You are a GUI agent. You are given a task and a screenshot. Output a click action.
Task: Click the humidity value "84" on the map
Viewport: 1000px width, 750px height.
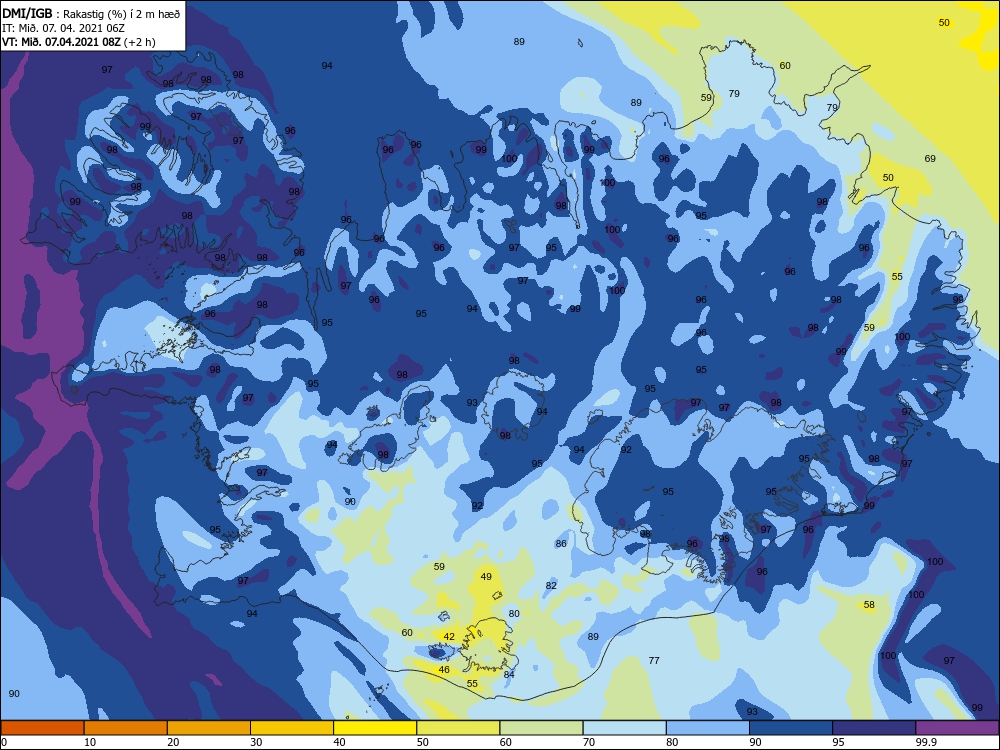[509, 675]
